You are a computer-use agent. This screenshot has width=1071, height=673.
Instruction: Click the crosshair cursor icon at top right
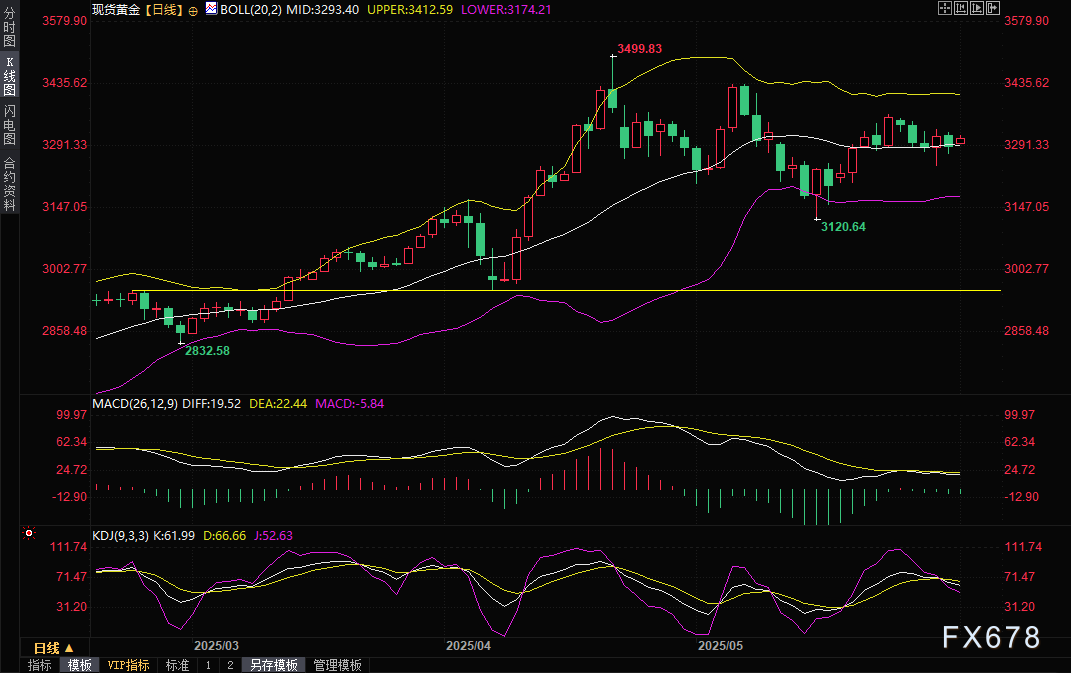click(944, 8)
